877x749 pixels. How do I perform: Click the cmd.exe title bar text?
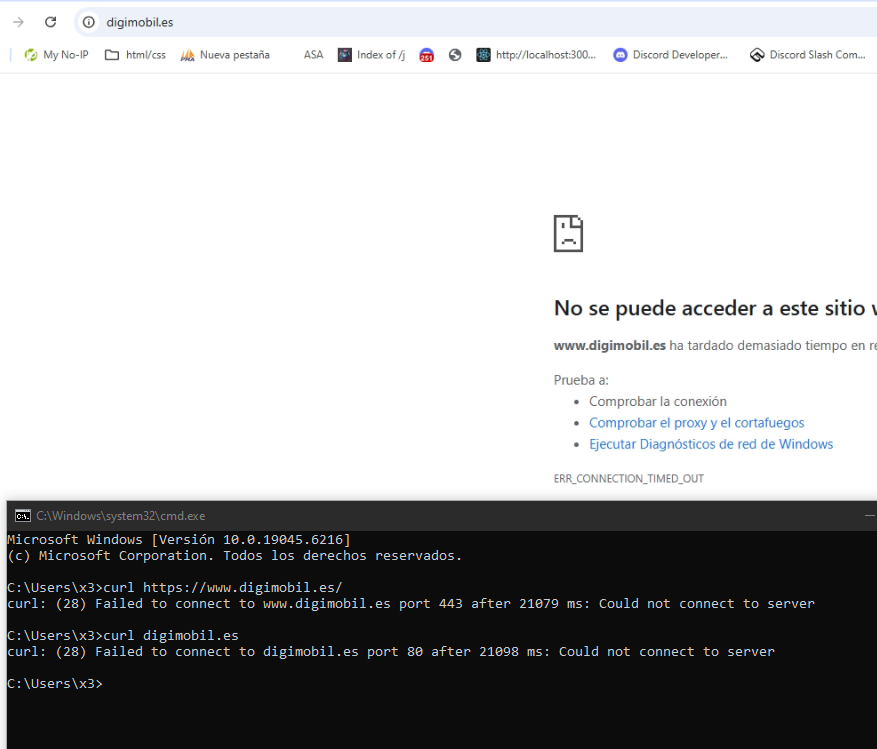click(x=121, y=516)
